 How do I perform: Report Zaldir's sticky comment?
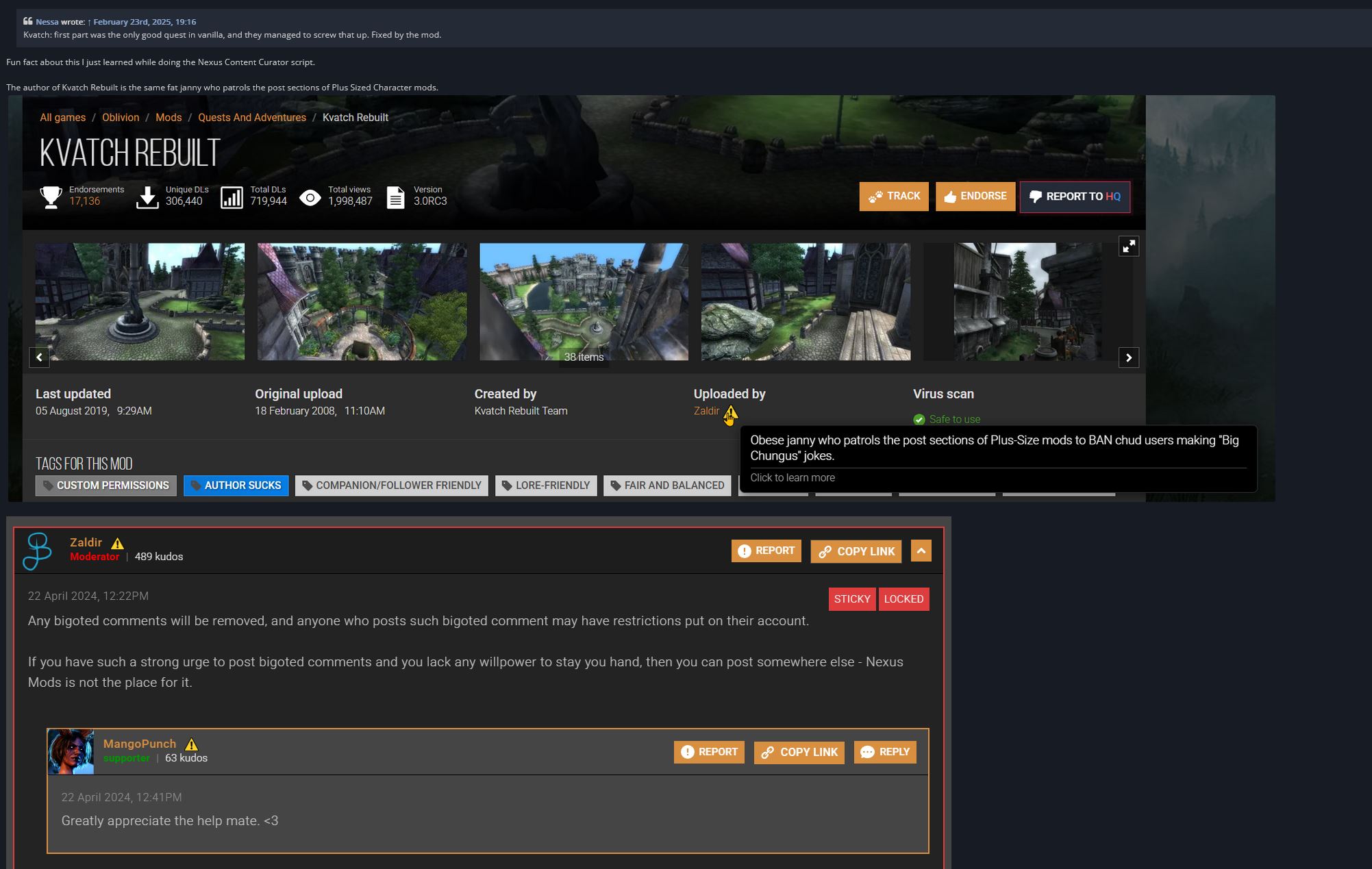[x=766, y=551]
